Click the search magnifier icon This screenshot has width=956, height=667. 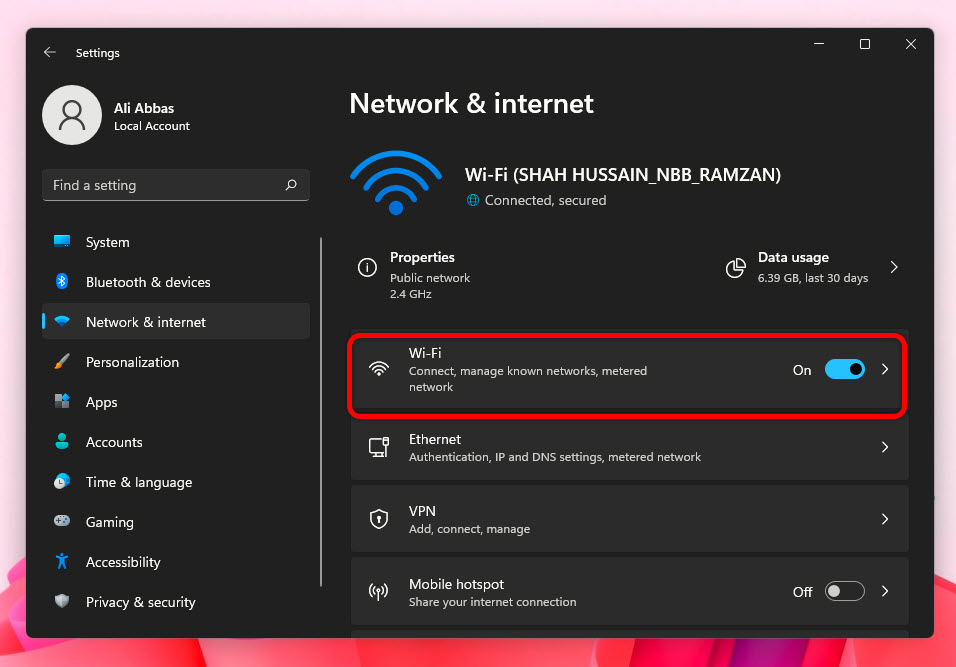tap(291, 185)
